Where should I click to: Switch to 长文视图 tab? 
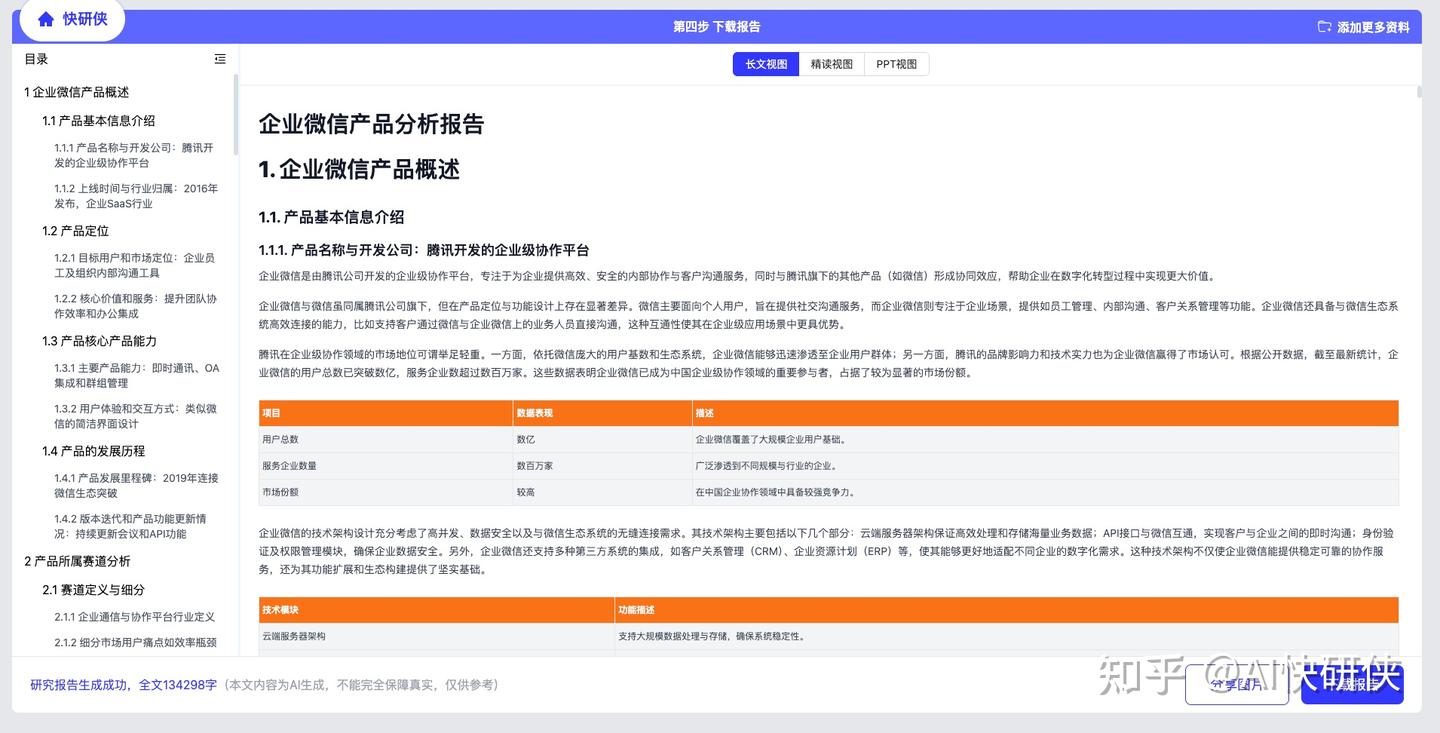[766, 64]
